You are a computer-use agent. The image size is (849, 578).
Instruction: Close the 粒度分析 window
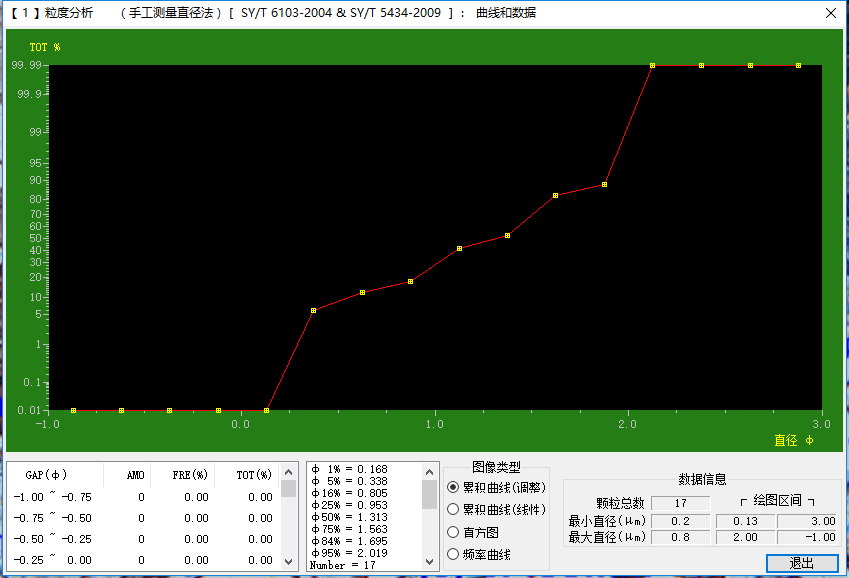[x=829, y=13]
